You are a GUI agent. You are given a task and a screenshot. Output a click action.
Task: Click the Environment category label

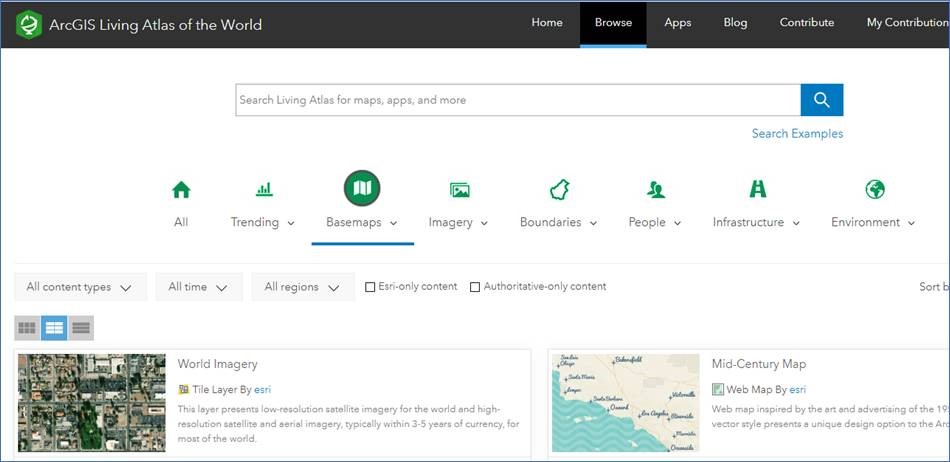(865, 222)
